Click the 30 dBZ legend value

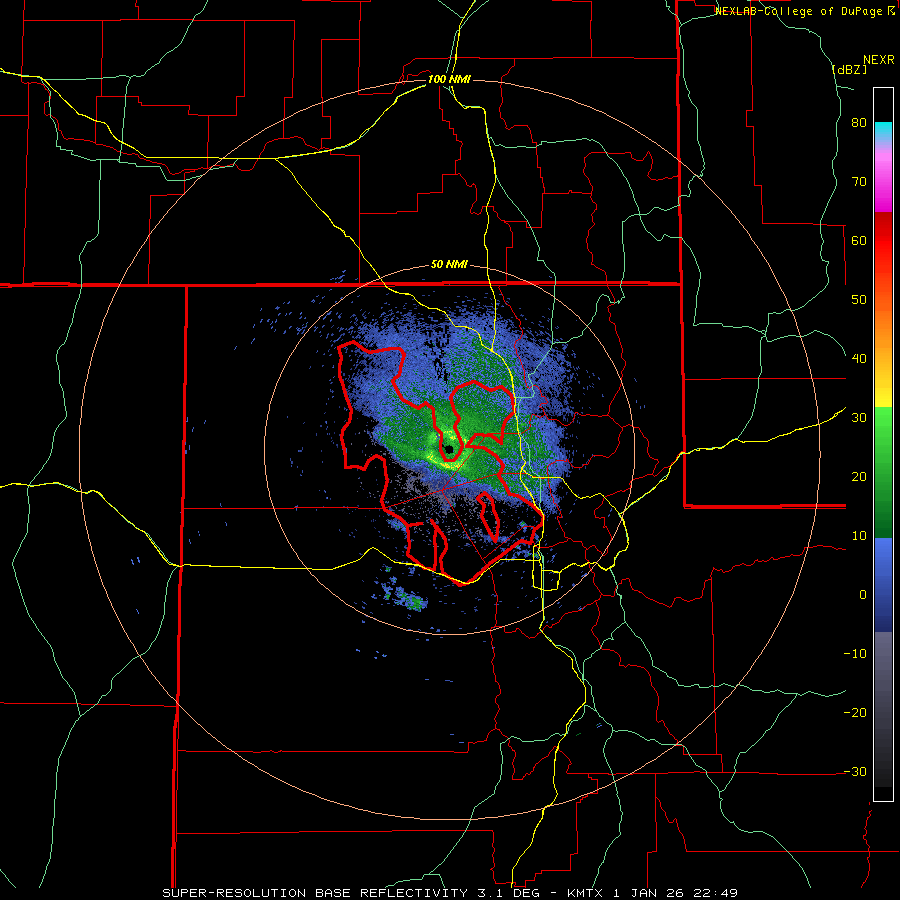(859, 418)
